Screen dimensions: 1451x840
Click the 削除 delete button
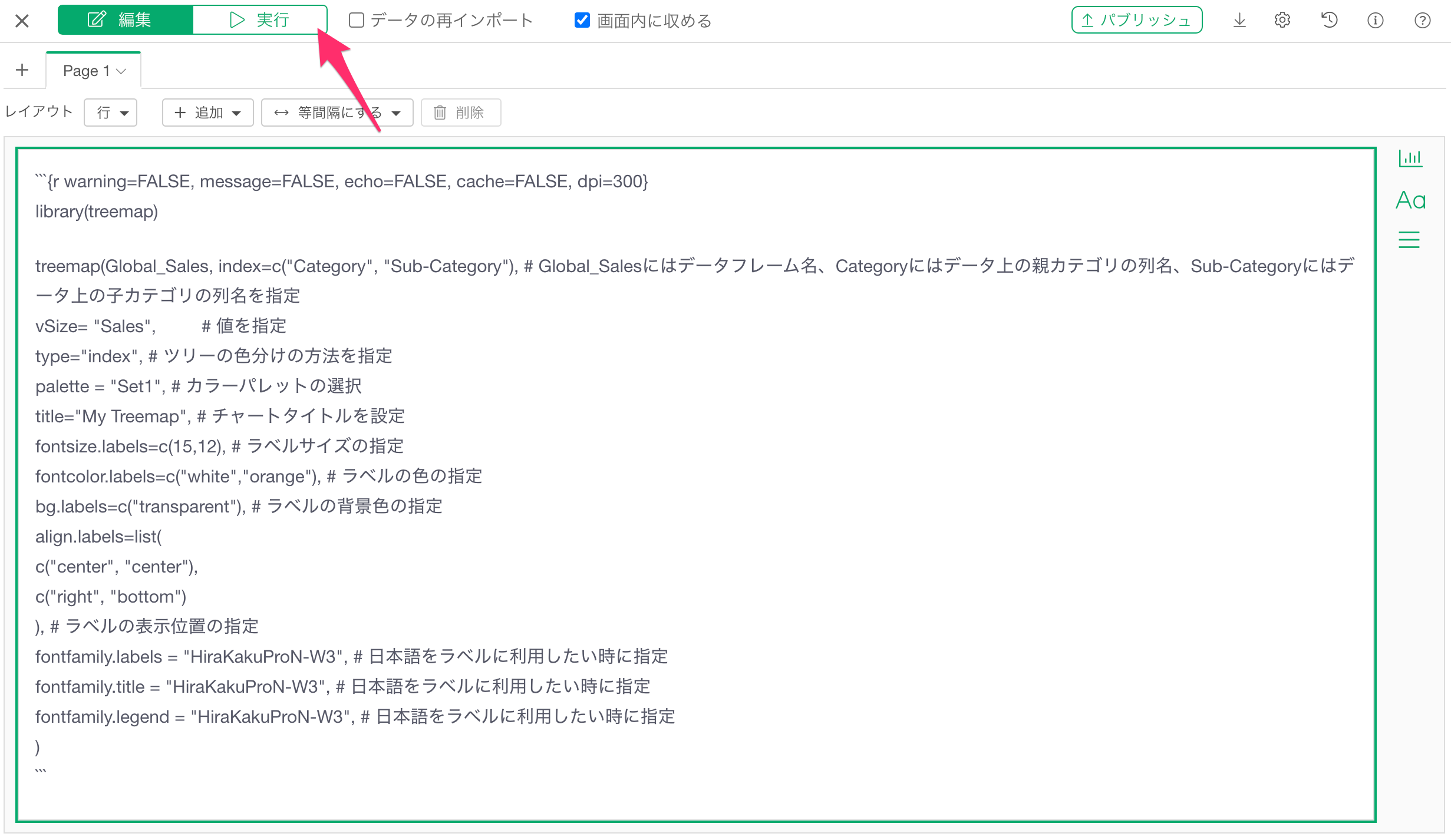click(x=460, y=113)
